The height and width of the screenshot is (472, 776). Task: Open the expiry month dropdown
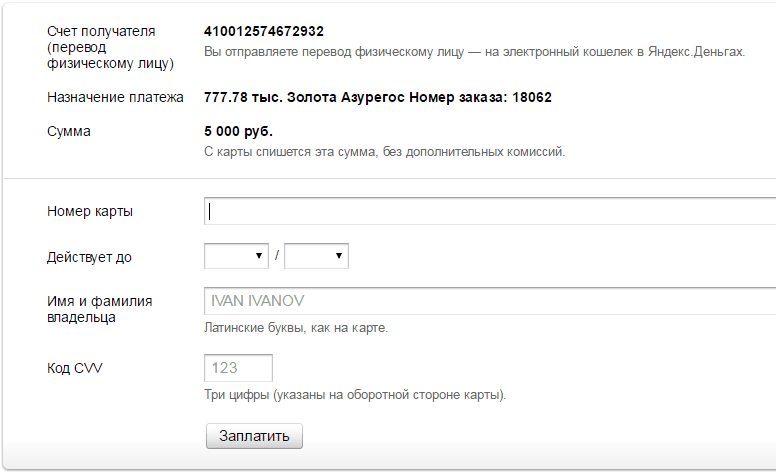[236, 256]
